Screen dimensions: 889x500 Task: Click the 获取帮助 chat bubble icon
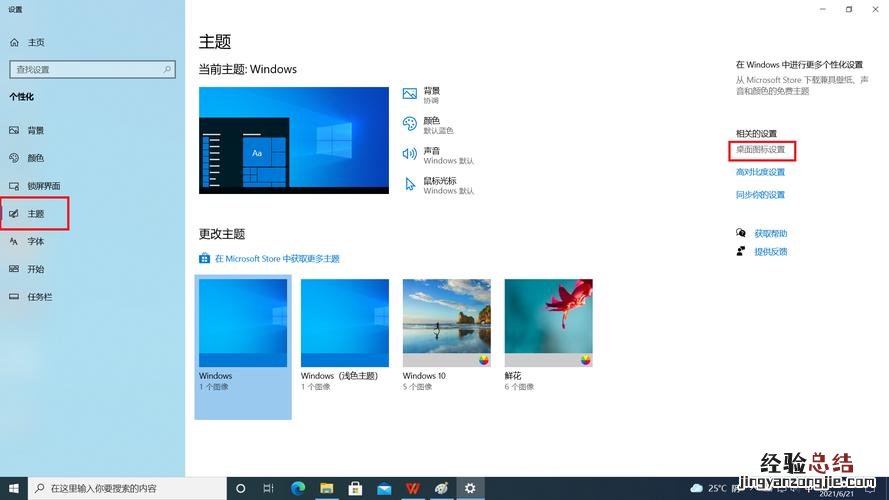point(740,233)
